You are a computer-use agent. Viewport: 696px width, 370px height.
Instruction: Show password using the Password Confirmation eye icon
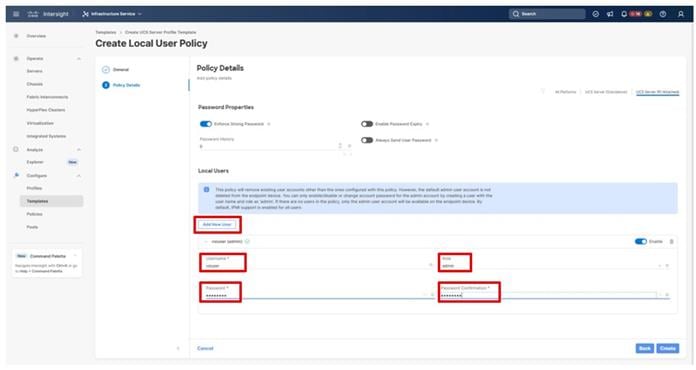click(660, 294)
